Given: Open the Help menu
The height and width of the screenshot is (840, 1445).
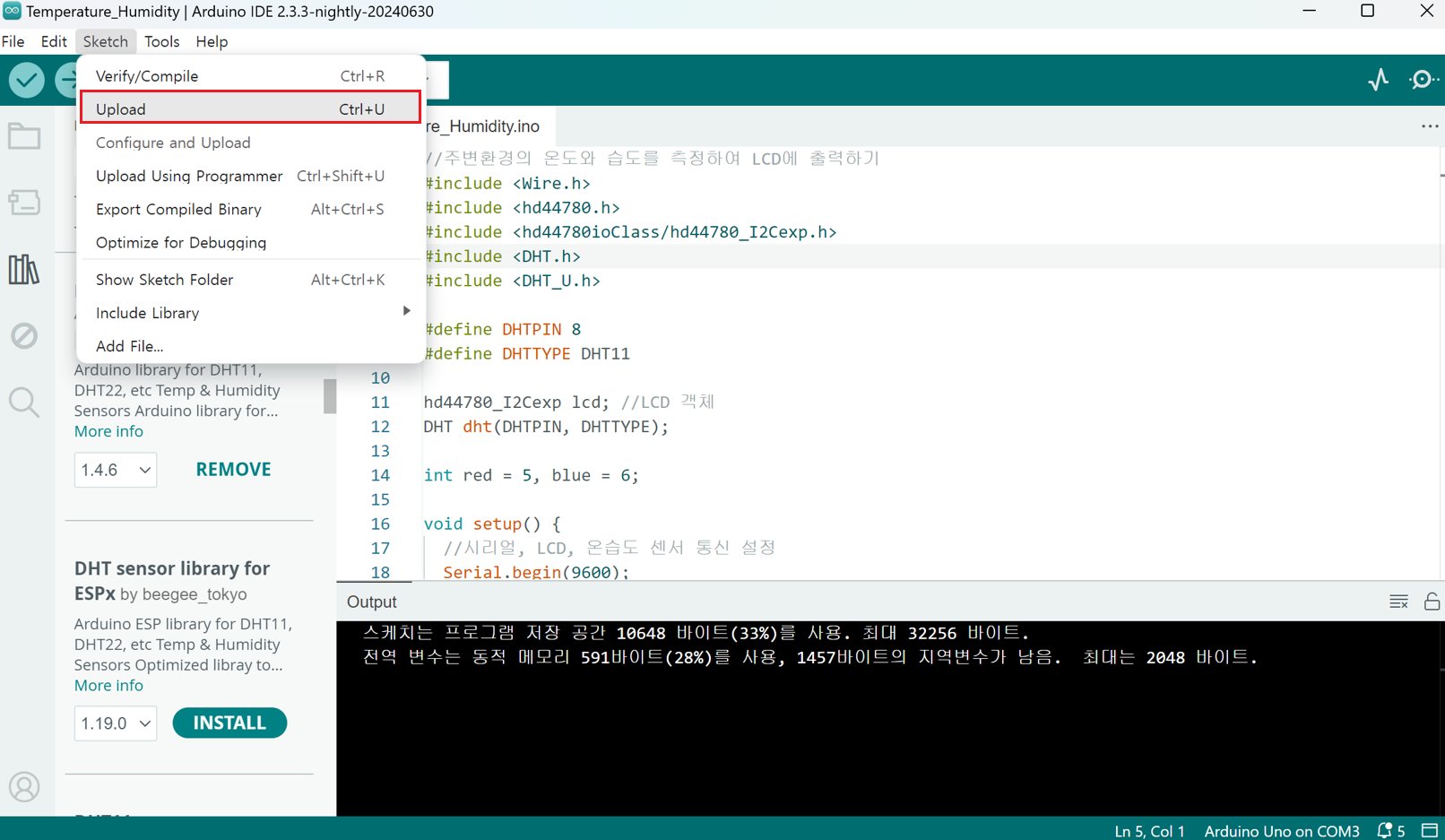Looking at the screenshot, I should (x=212, y=41).
